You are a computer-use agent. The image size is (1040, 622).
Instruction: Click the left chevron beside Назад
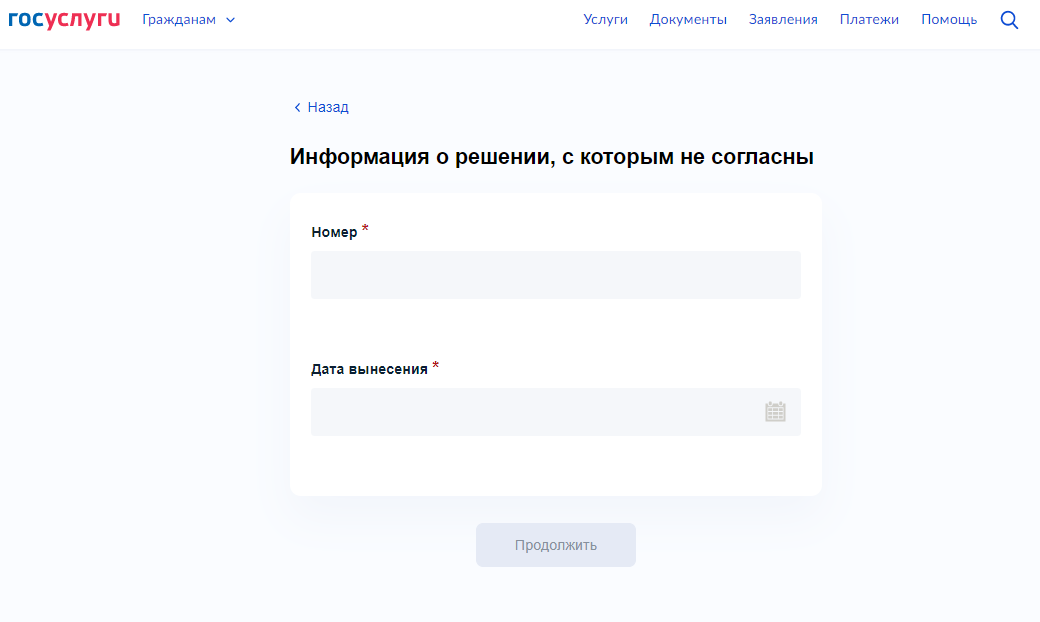[x=297, y=108]
